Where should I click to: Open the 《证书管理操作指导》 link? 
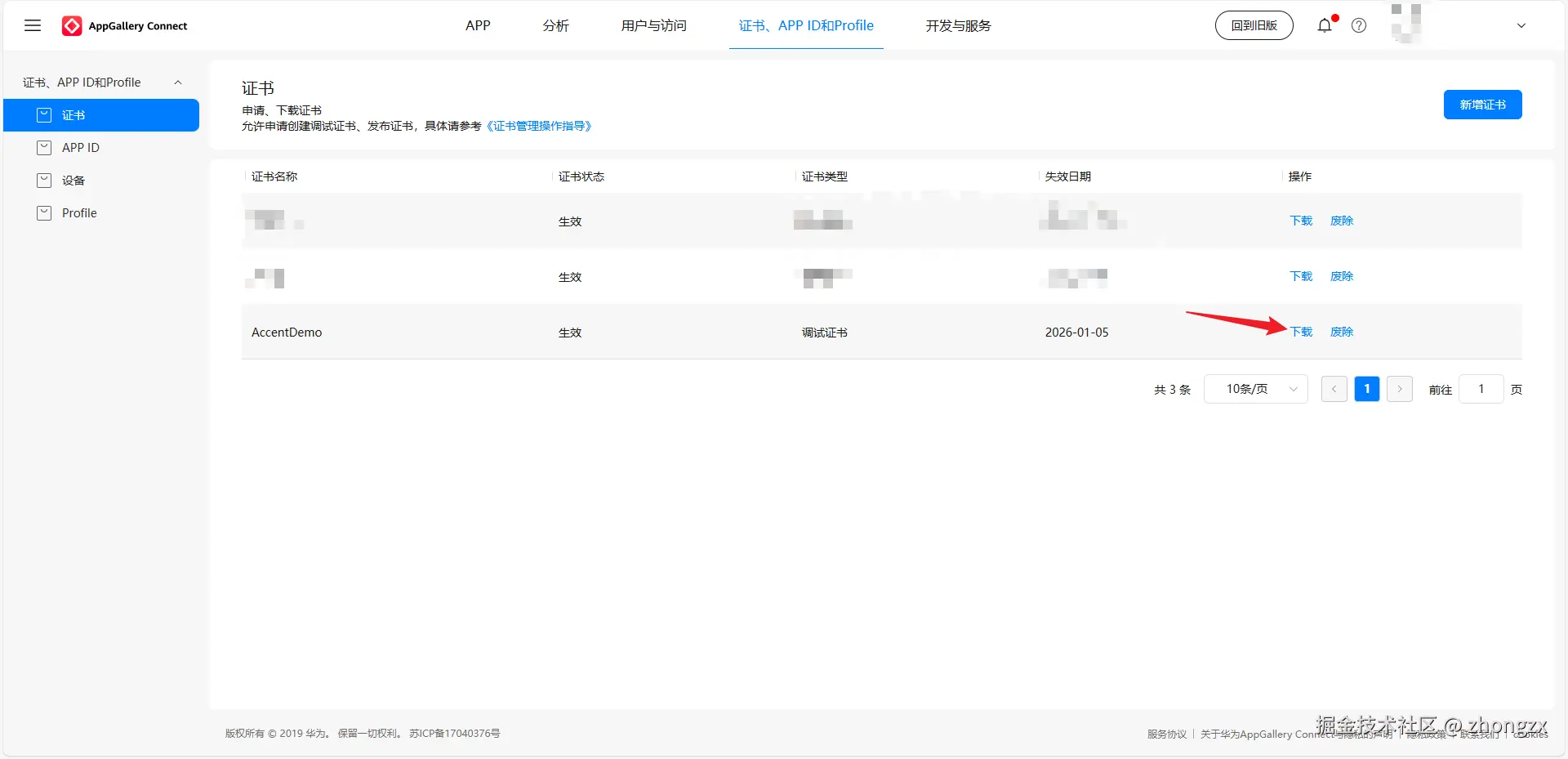(539, 126)
